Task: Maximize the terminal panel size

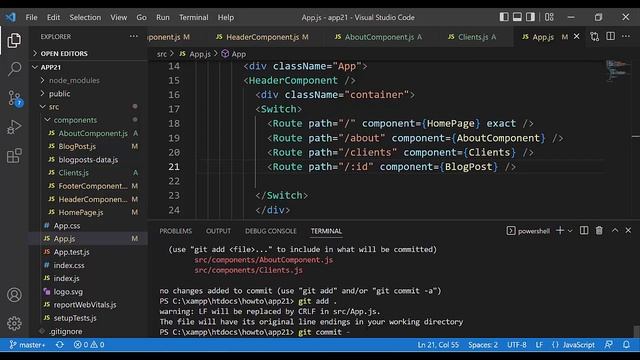Action: (x=615, y=231)
